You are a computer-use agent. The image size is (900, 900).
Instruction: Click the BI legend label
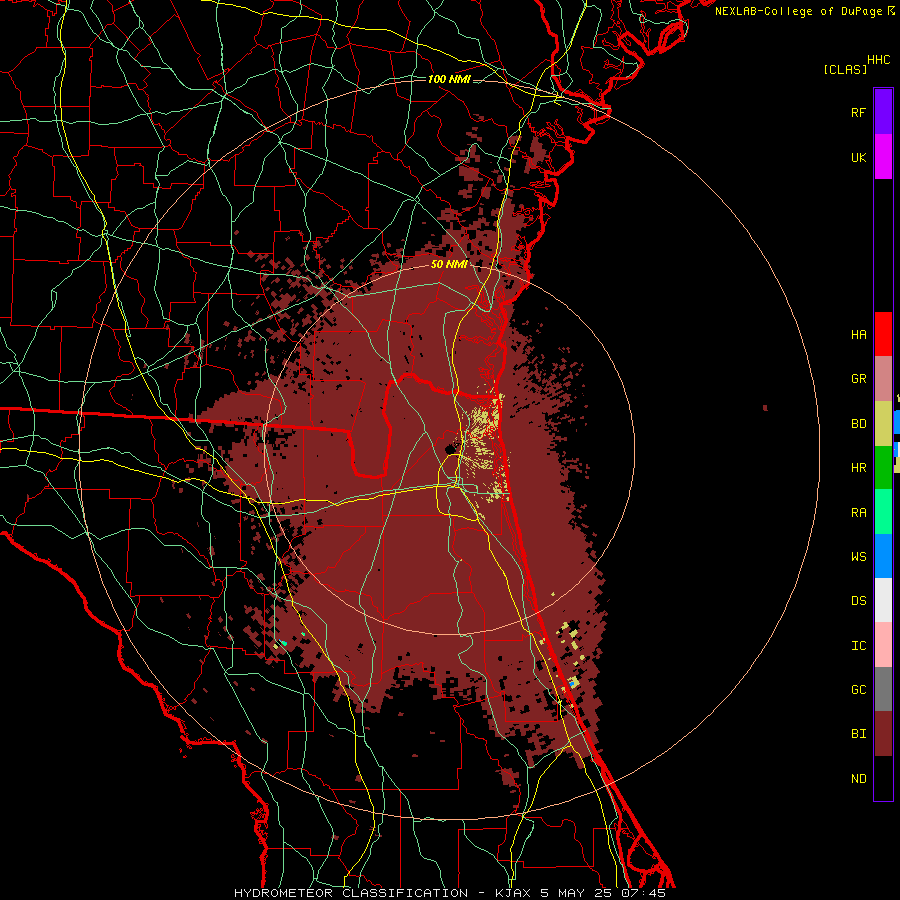(858, 734)
